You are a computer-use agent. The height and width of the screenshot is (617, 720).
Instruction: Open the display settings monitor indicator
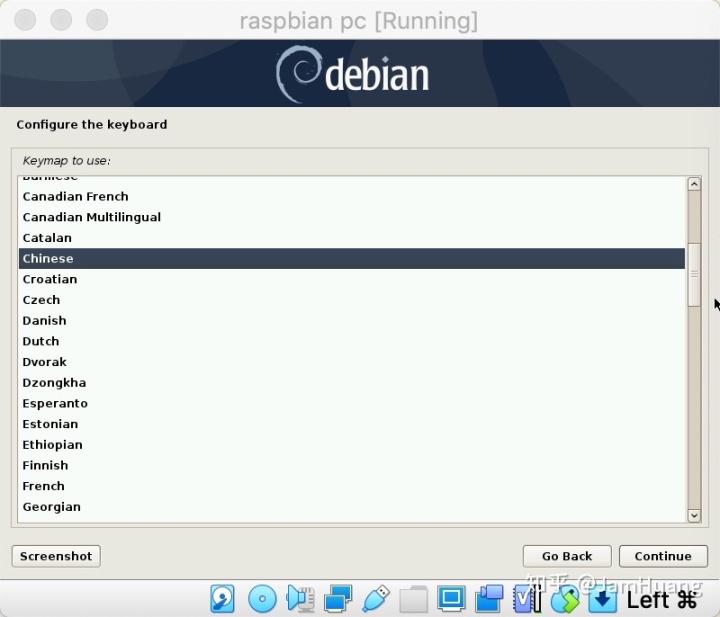pos(451,599)
